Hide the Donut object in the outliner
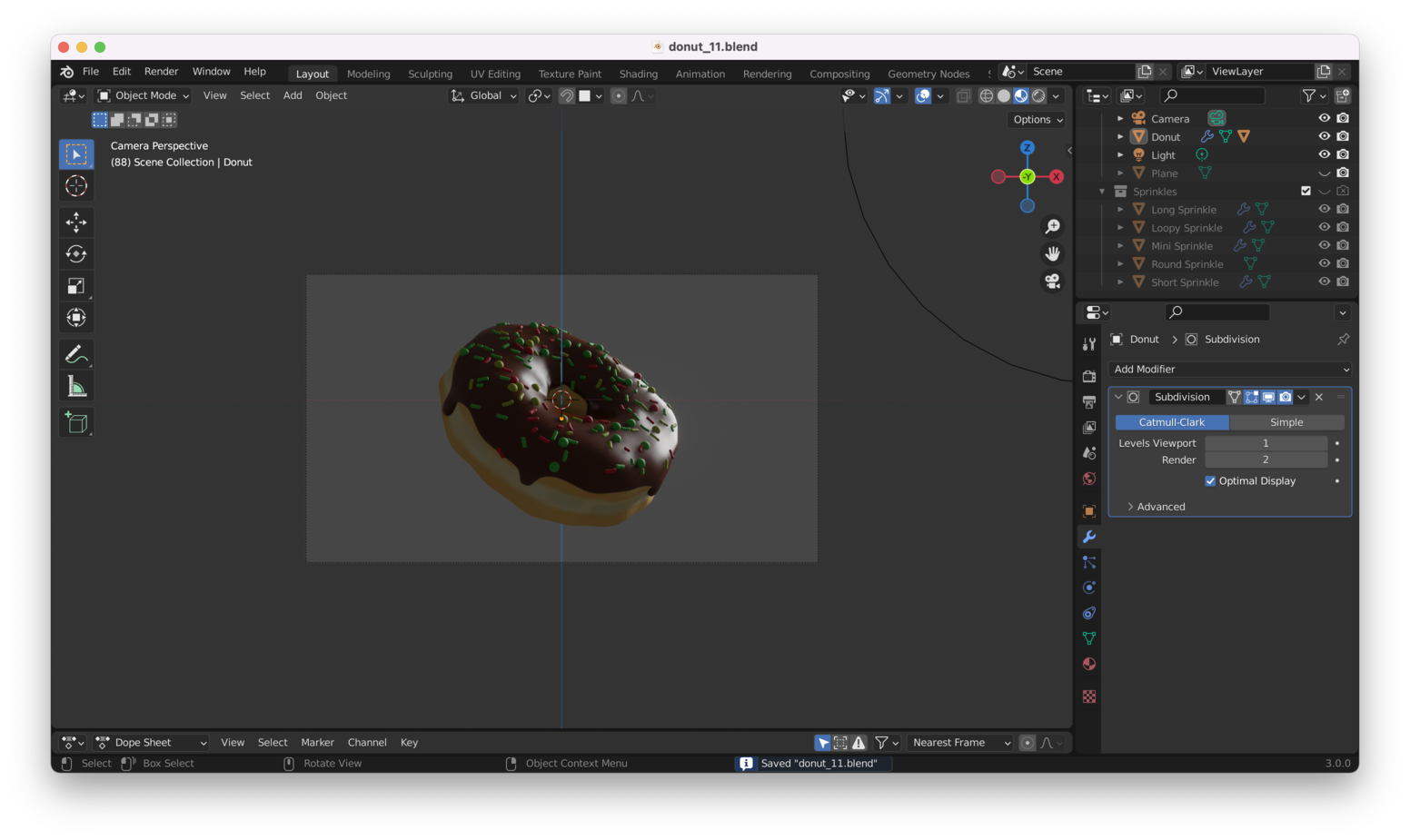 click(x=1324, y=135)
